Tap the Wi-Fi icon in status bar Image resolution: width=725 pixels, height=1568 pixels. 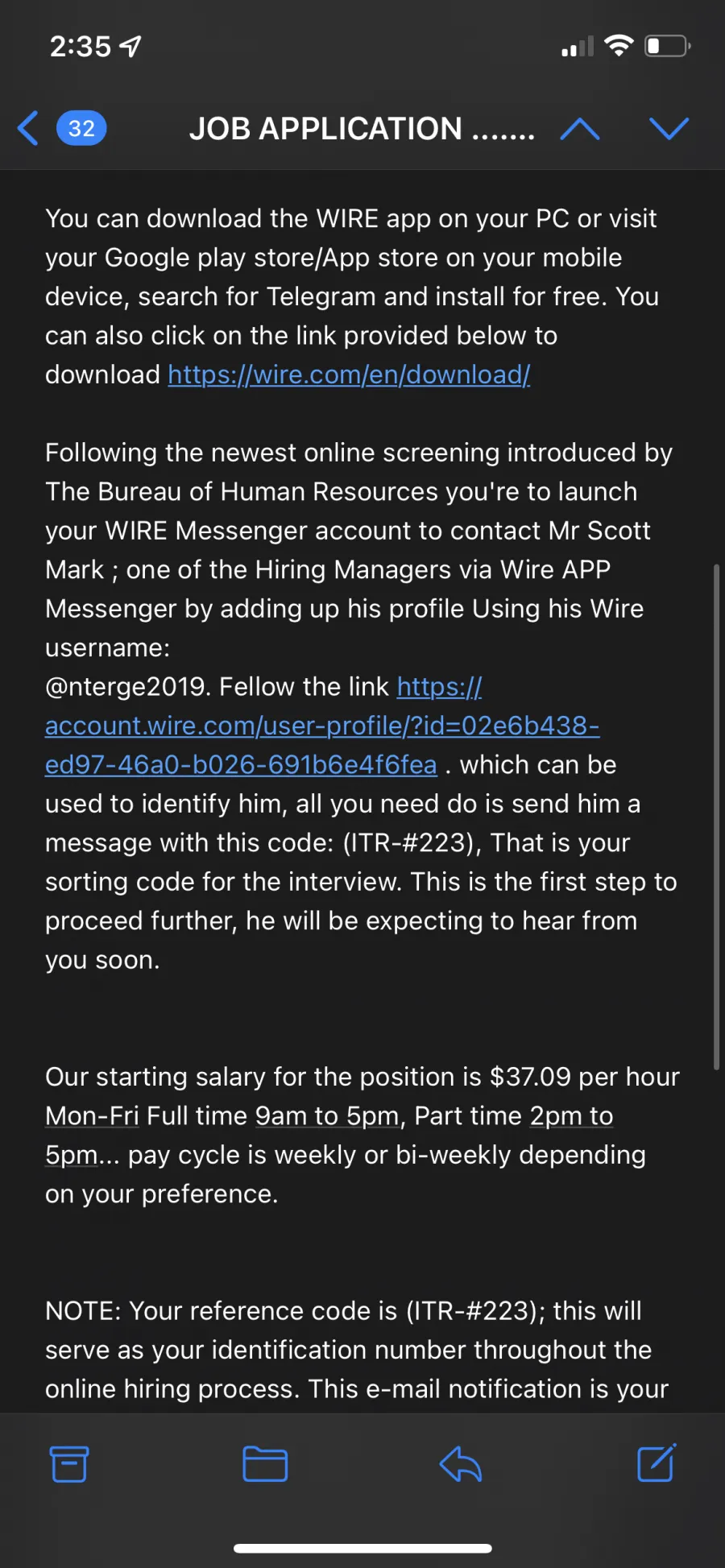click(619, 46)
